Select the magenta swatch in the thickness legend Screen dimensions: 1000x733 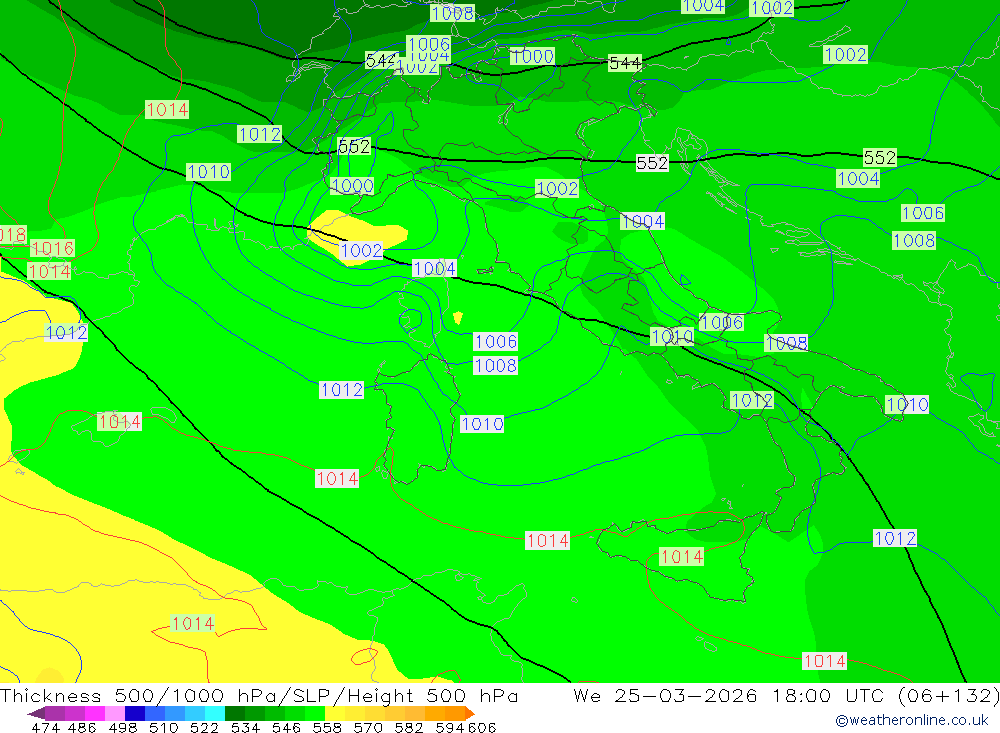[x=94, y=713]
